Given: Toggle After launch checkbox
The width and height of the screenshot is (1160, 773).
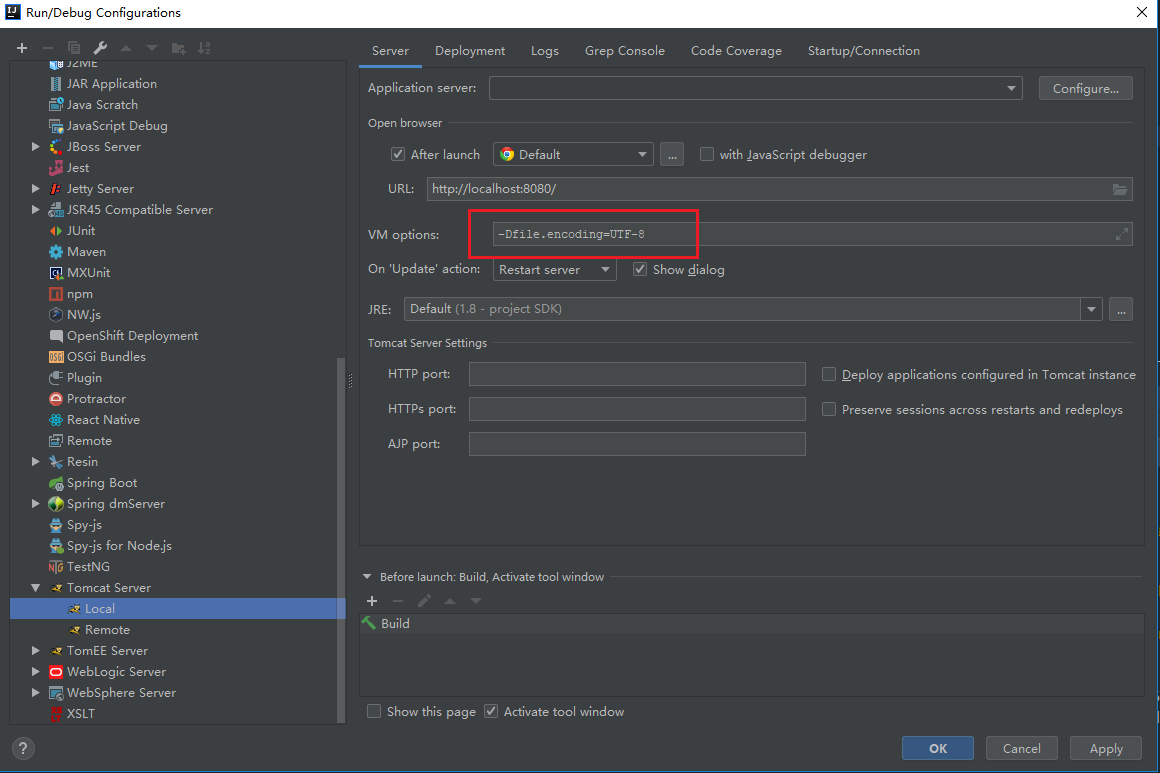Looking at the screenshot, I should point(398,155).
